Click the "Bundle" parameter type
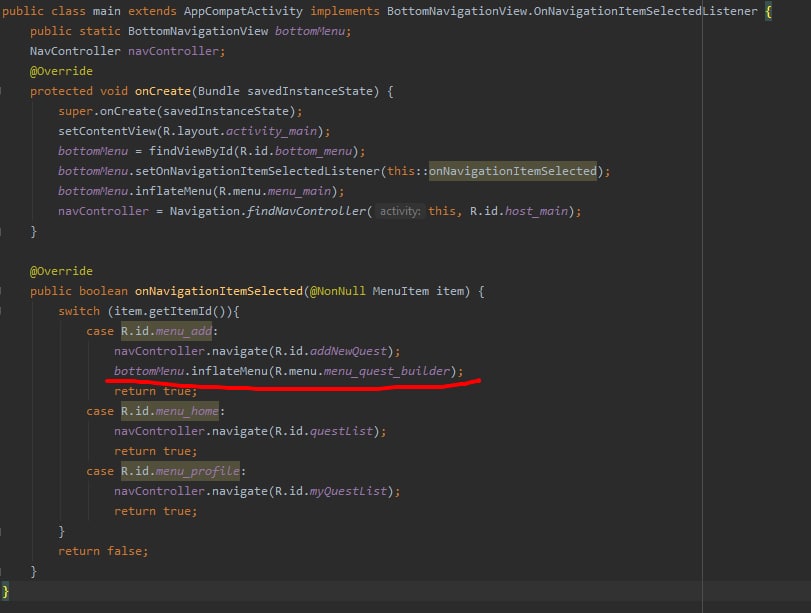 click(x=218, y=91)
